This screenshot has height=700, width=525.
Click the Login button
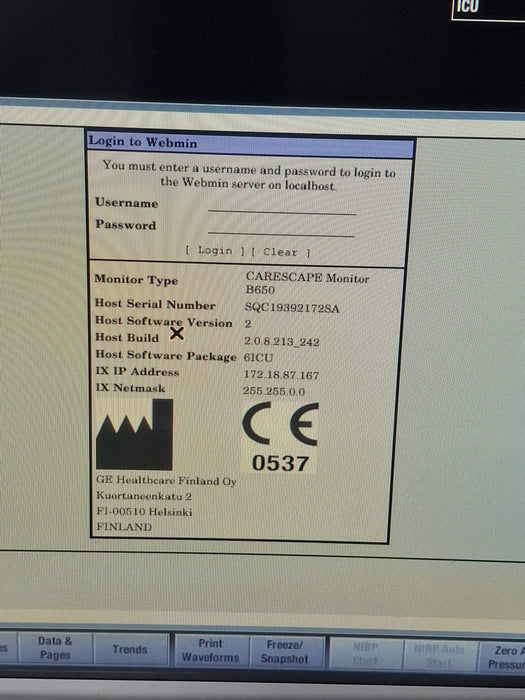(x=215, y=250)
